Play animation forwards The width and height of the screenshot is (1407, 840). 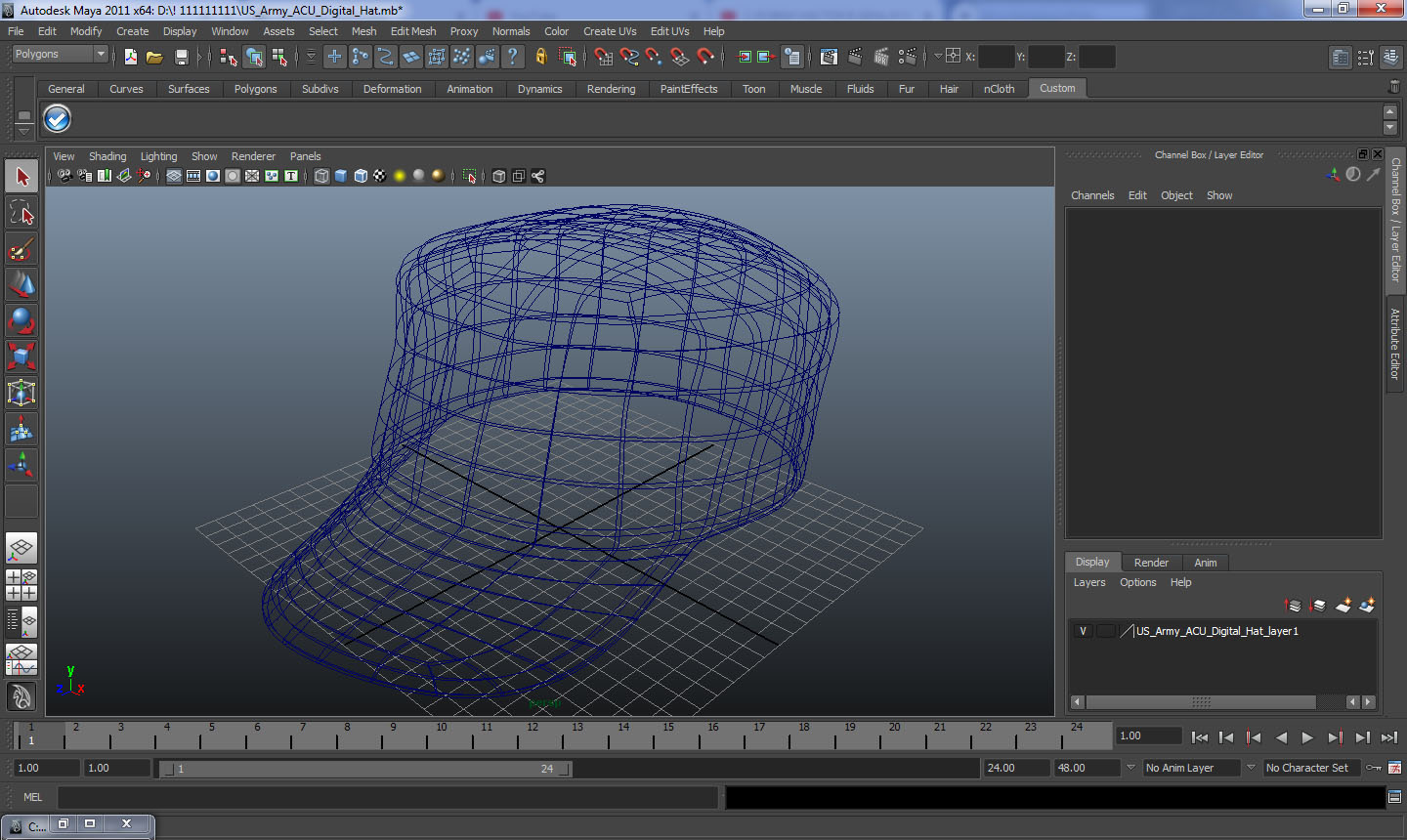[1307, 737]
